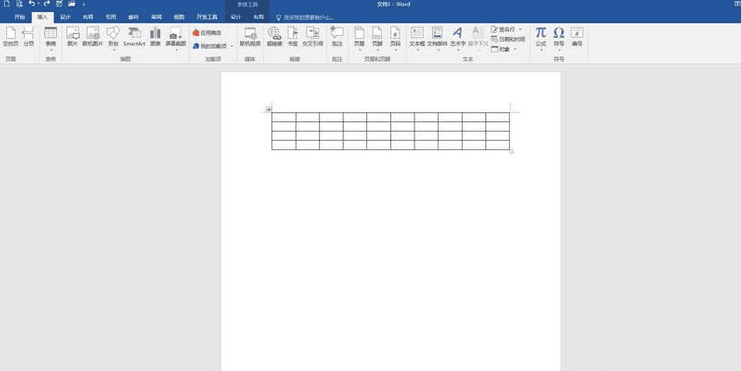This screenshot has height=371, width=741.
Task: Click the Online Pictures icon
Action: [x=93, y=37]
